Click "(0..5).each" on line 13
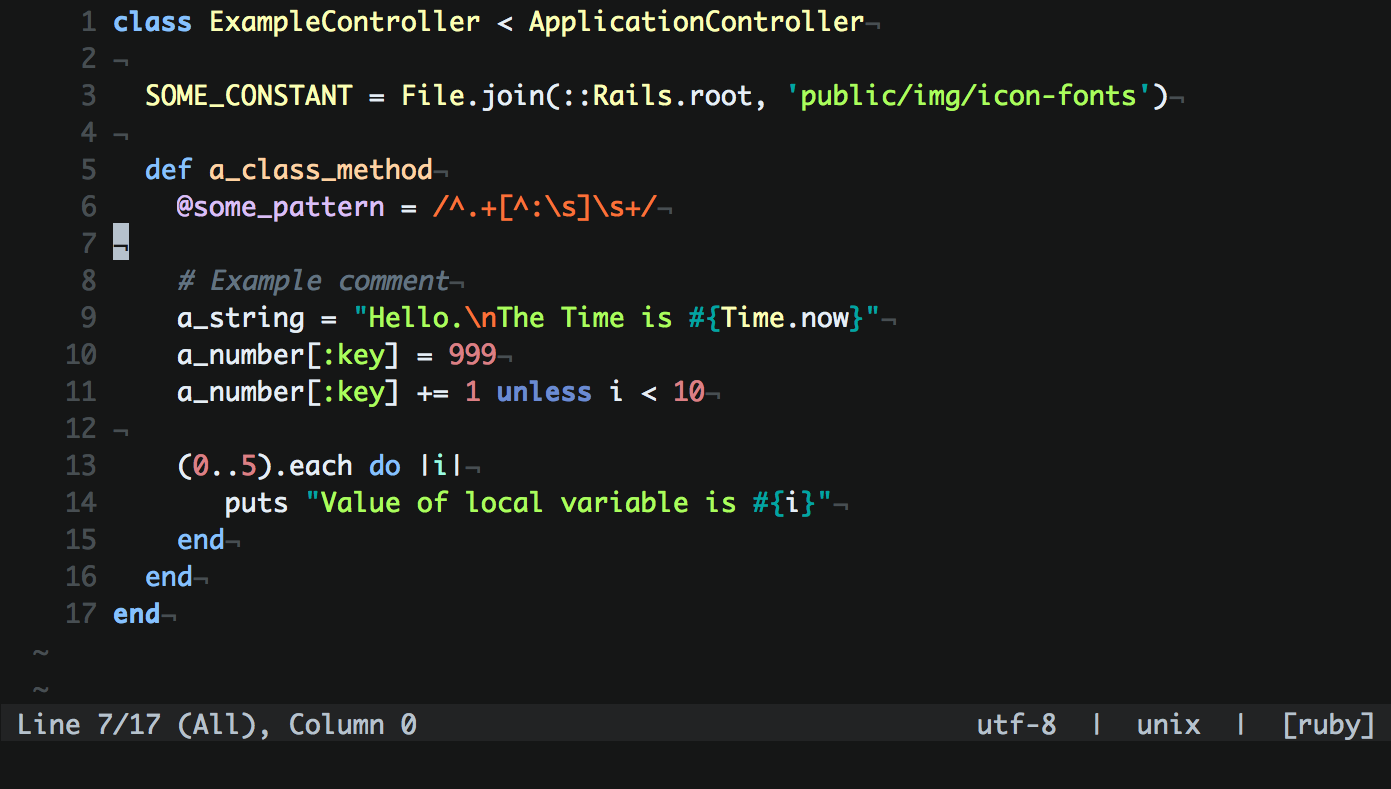Image resolution: width=1391 pixels, height=789 pixels. click(x=265, y=466)
